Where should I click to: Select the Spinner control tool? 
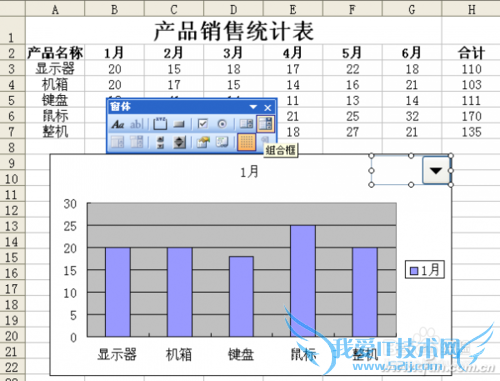(179, 142)
